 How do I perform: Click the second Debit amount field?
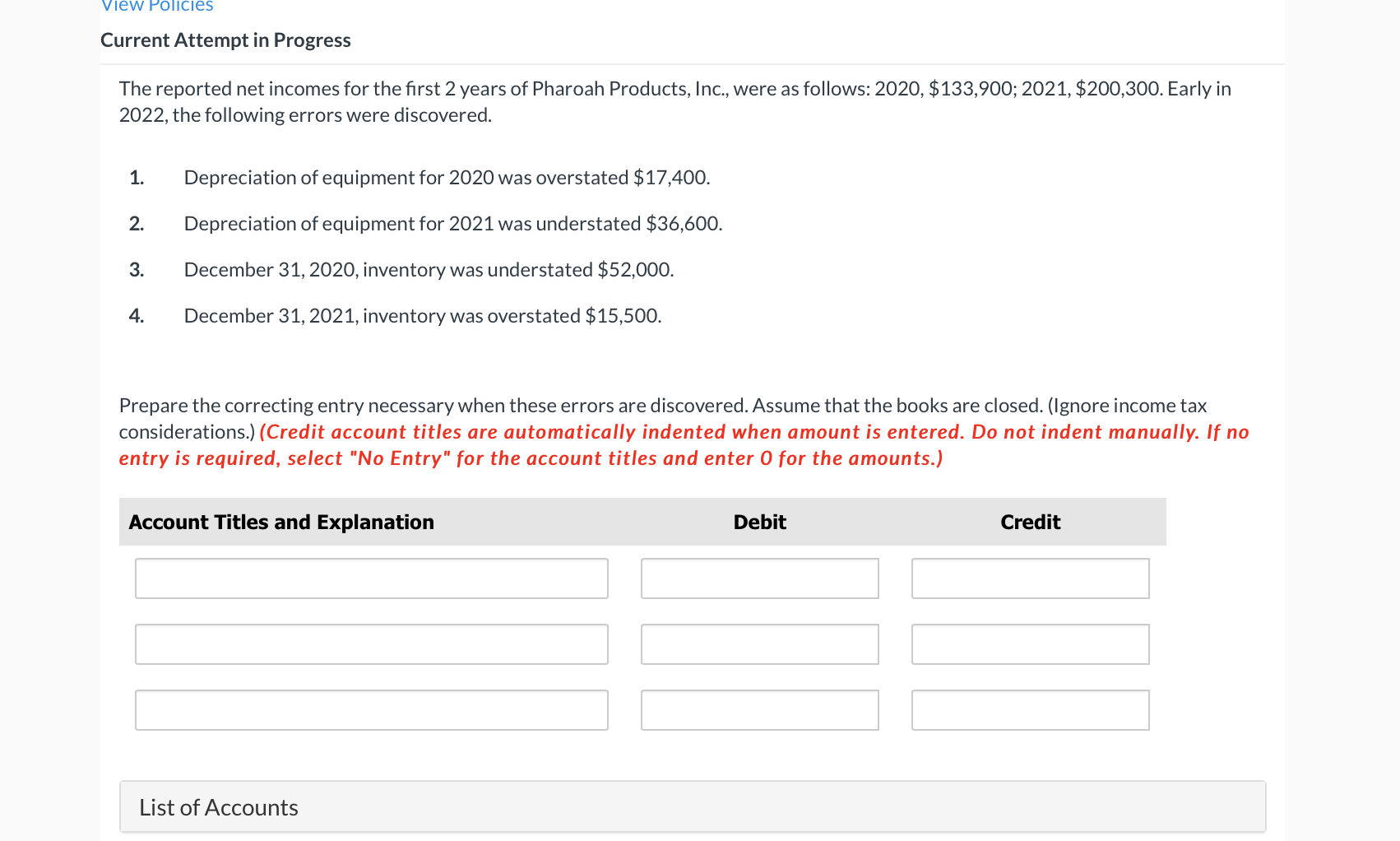click(x=758, y=644)
